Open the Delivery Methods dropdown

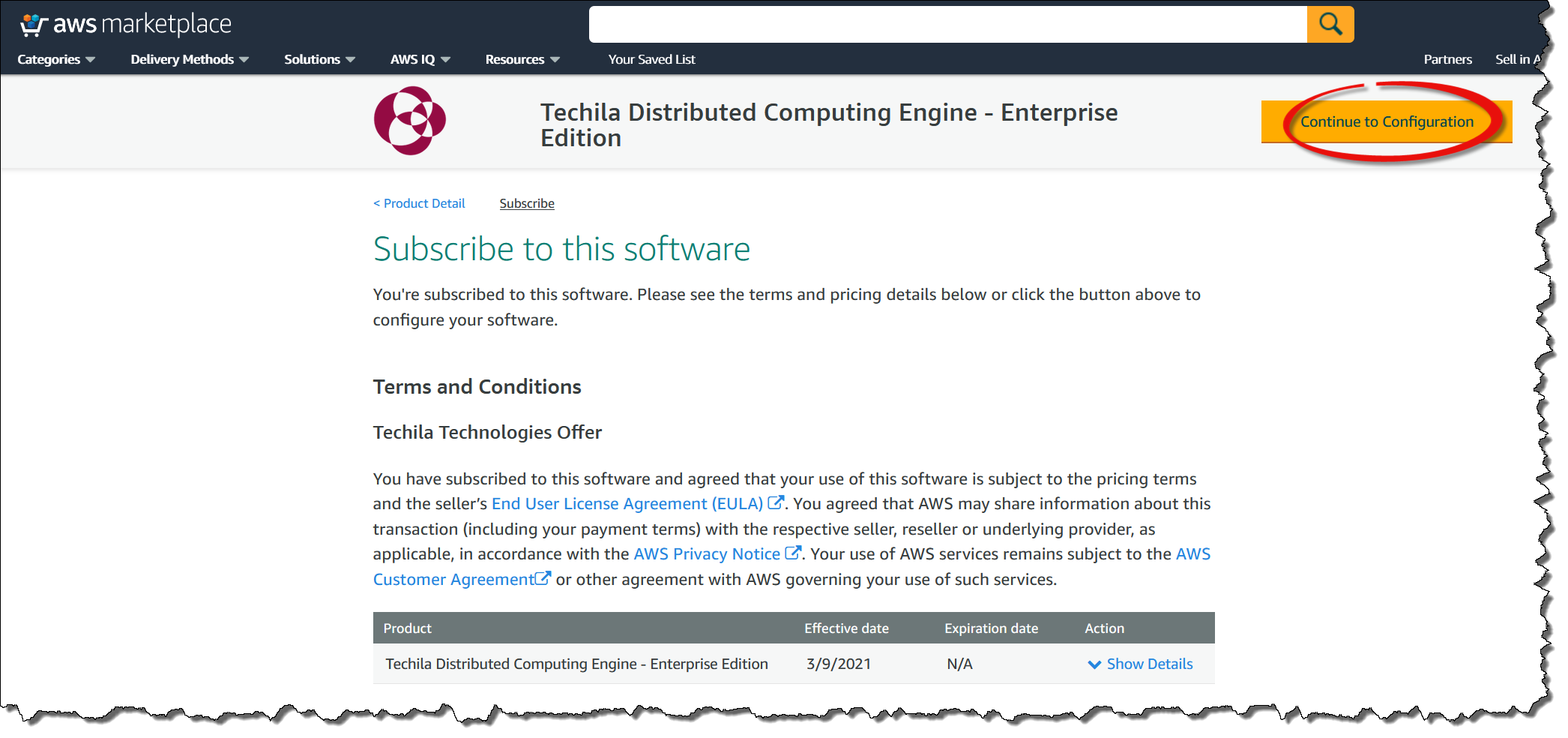(x=189, y=59)
